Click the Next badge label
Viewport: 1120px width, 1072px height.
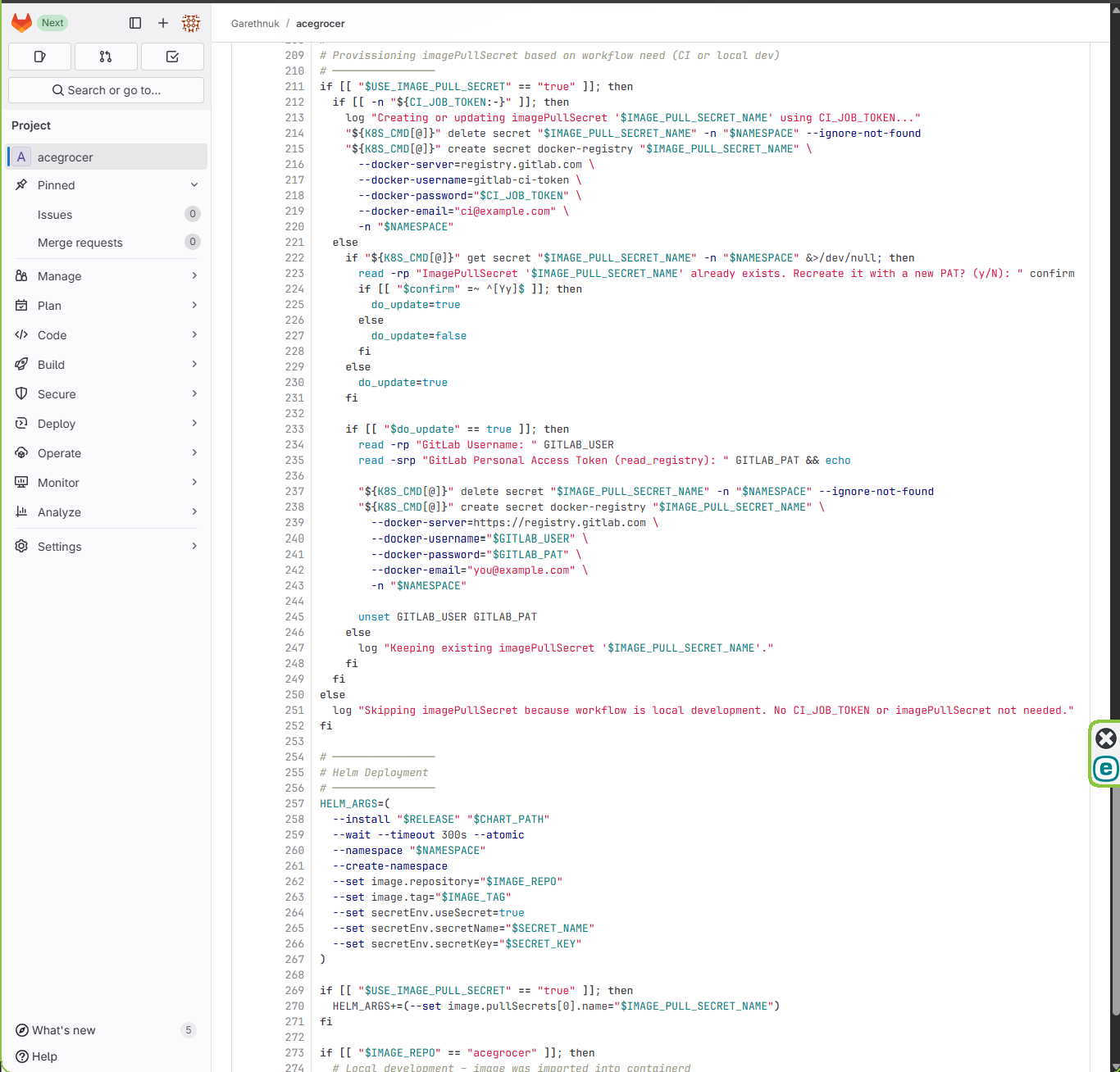pyautogui.click(x=52, y=23)
